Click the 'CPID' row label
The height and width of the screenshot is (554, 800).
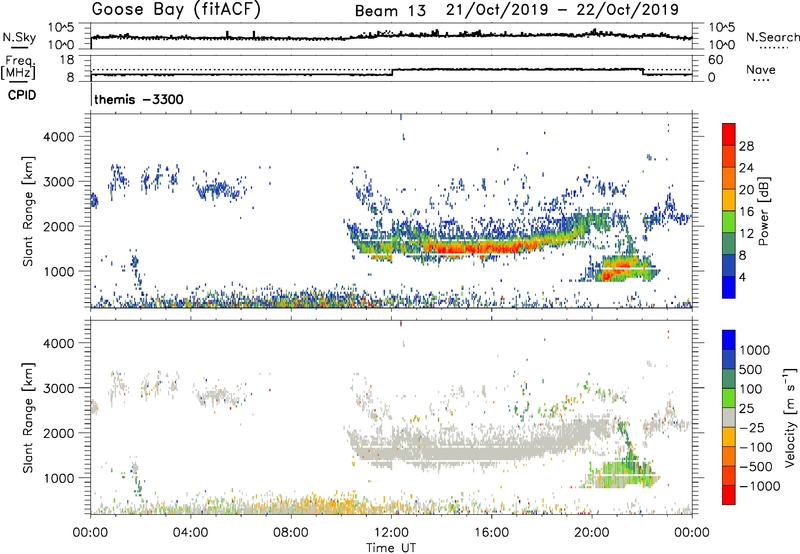pos(22,95)
